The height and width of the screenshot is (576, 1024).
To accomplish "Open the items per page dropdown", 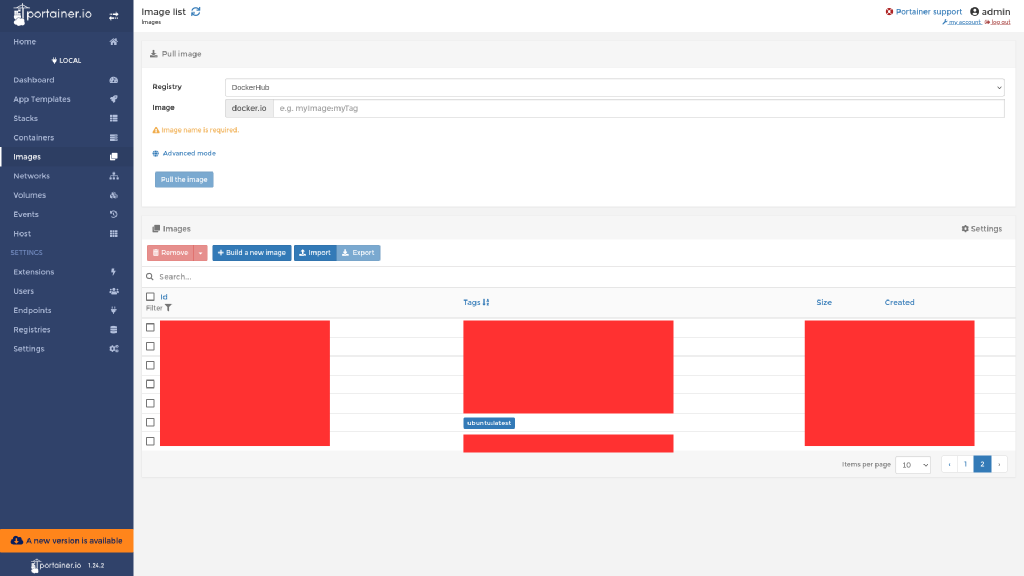I will pos(912,464).
